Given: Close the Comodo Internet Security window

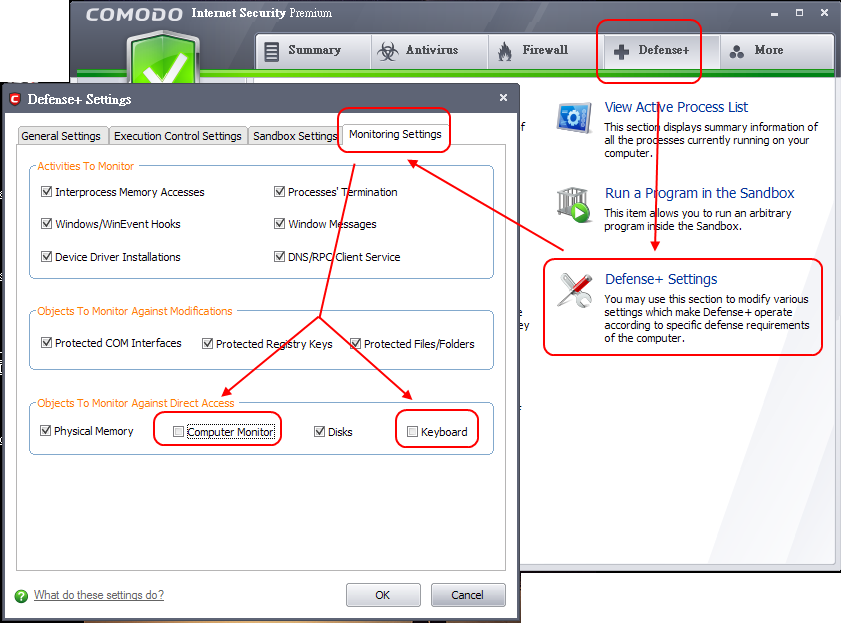Looking at the screenshot, I should [x=824, y=13].
